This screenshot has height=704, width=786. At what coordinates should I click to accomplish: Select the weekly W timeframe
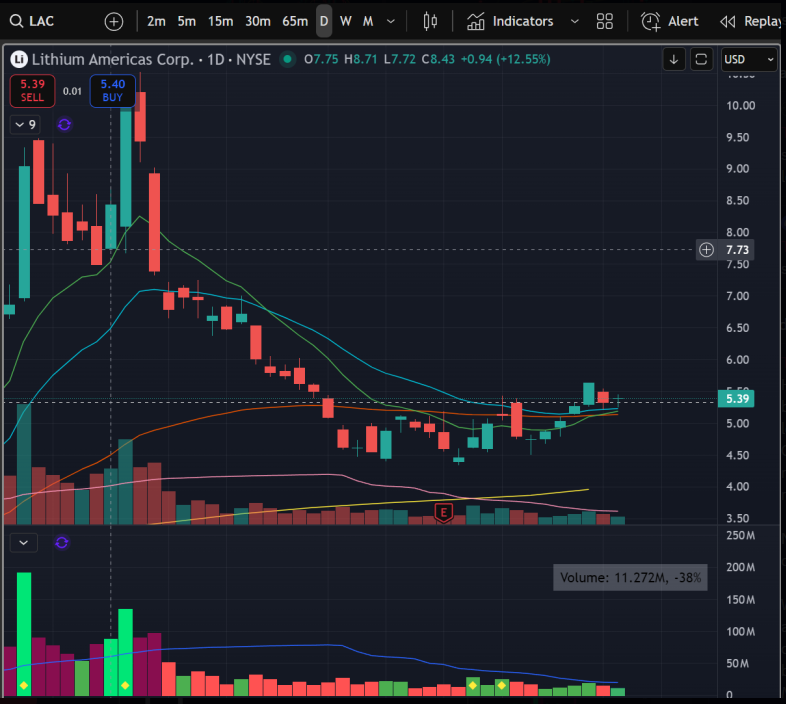345,22
